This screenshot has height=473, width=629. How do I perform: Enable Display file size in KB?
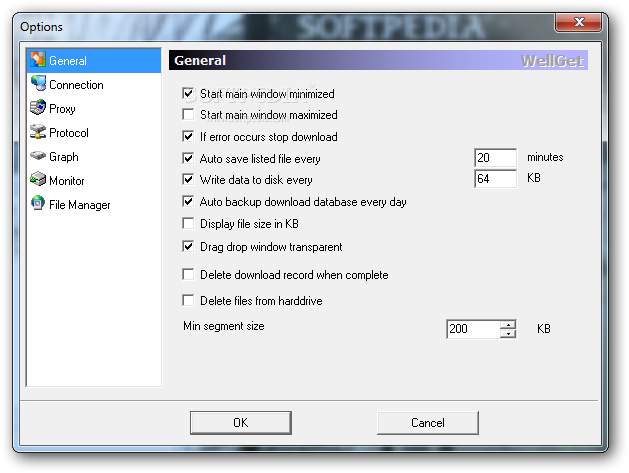point(188,223)
